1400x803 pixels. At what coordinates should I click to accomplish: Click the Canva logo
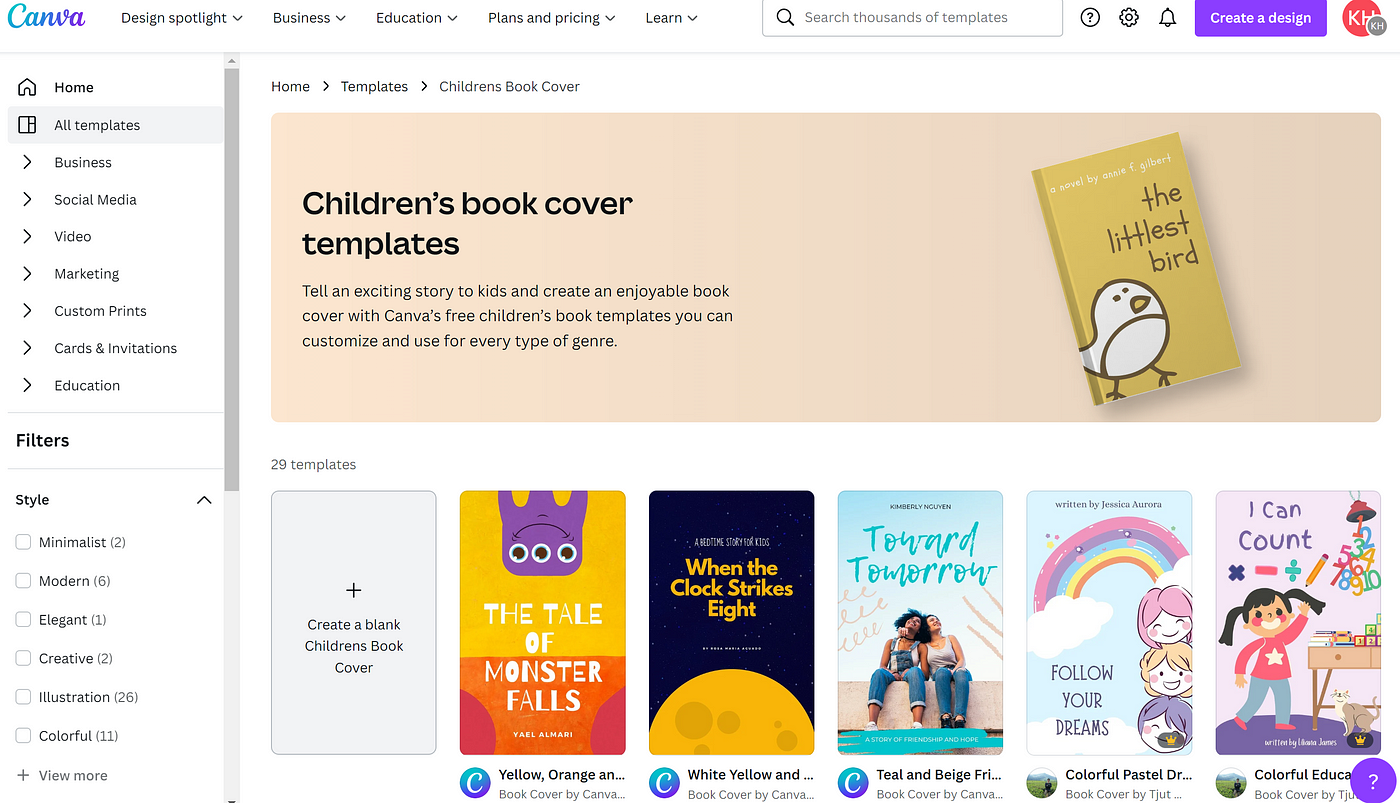click(x=46, y=18)
